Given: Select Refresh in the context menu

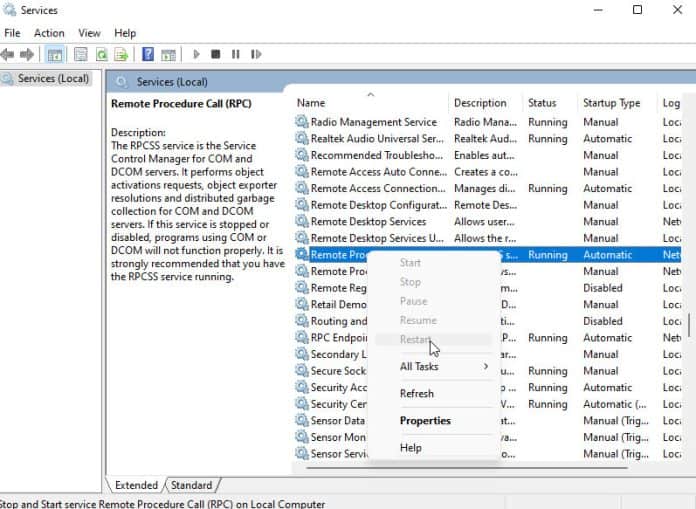Looking at the screenshot, I should click(x=417, y=394).
